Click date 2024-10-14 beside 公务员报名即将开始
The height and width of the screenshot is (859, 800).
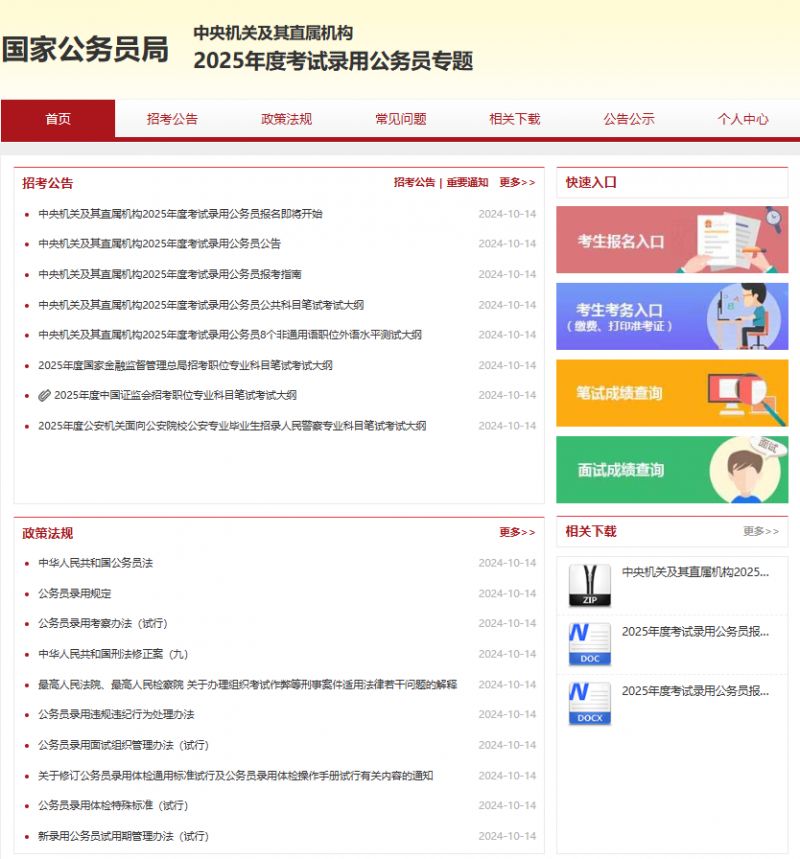coord(507,214)
